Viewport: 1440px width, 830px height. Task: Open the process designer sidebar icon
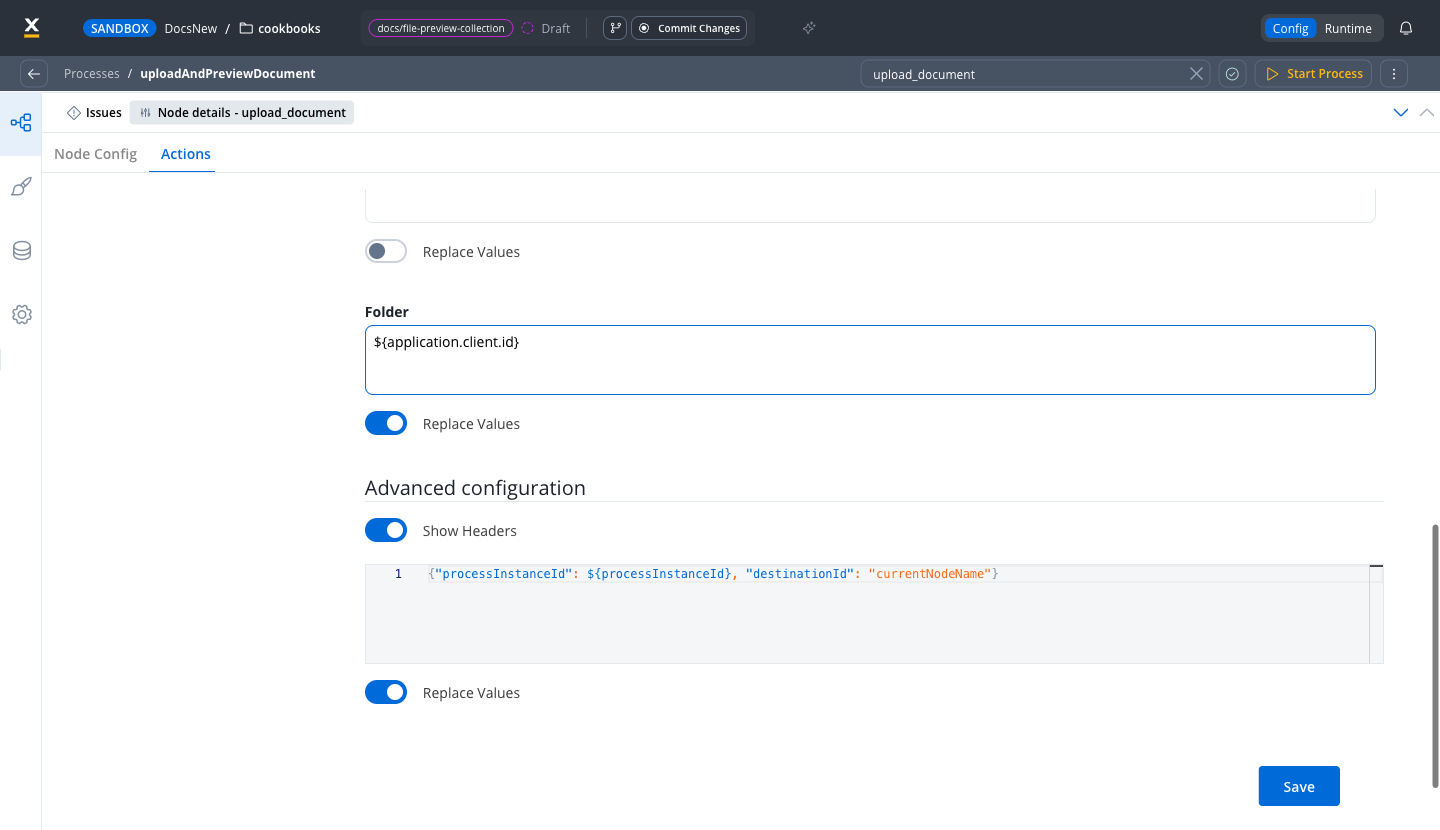coord(21,123)
